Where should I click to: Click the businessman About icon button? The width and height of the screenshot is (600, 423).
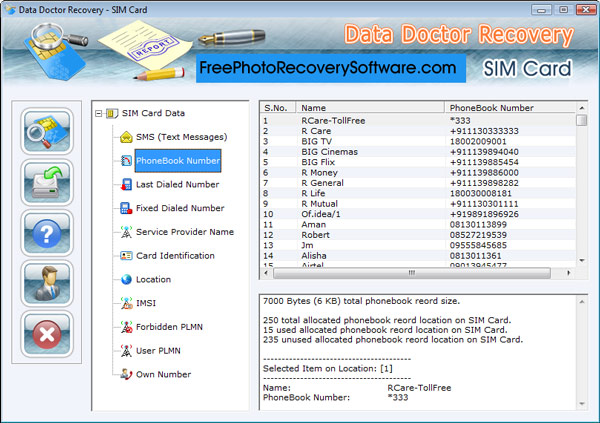tap(47, 283)
